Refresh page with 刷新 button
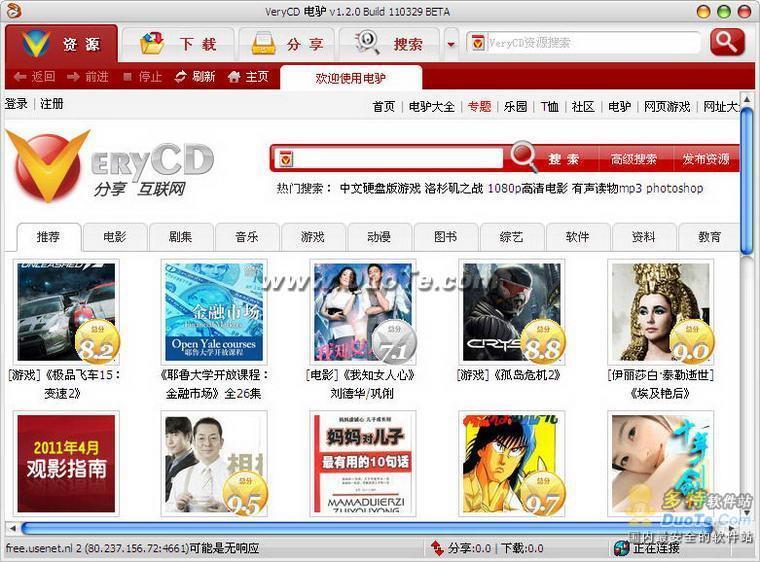Screen dimensions: 760x562 (195, 77)
